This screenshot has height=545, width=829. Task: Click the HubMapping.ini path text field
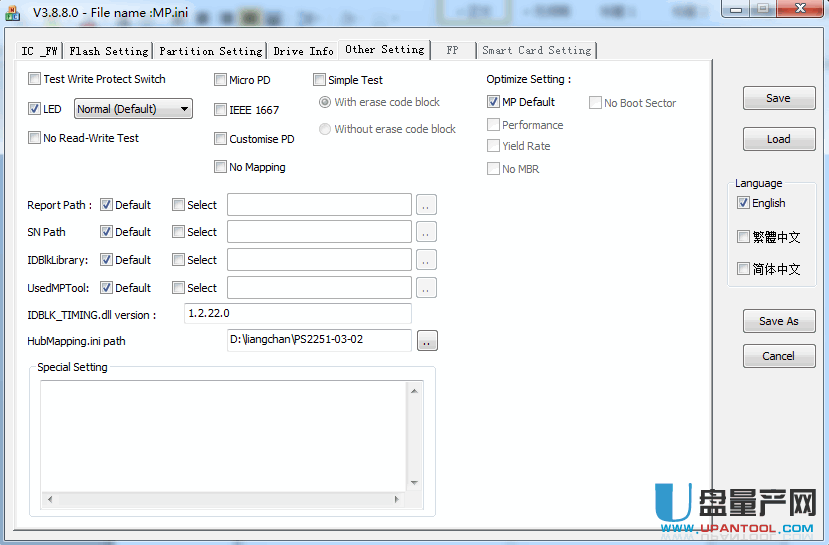(319, 341)
